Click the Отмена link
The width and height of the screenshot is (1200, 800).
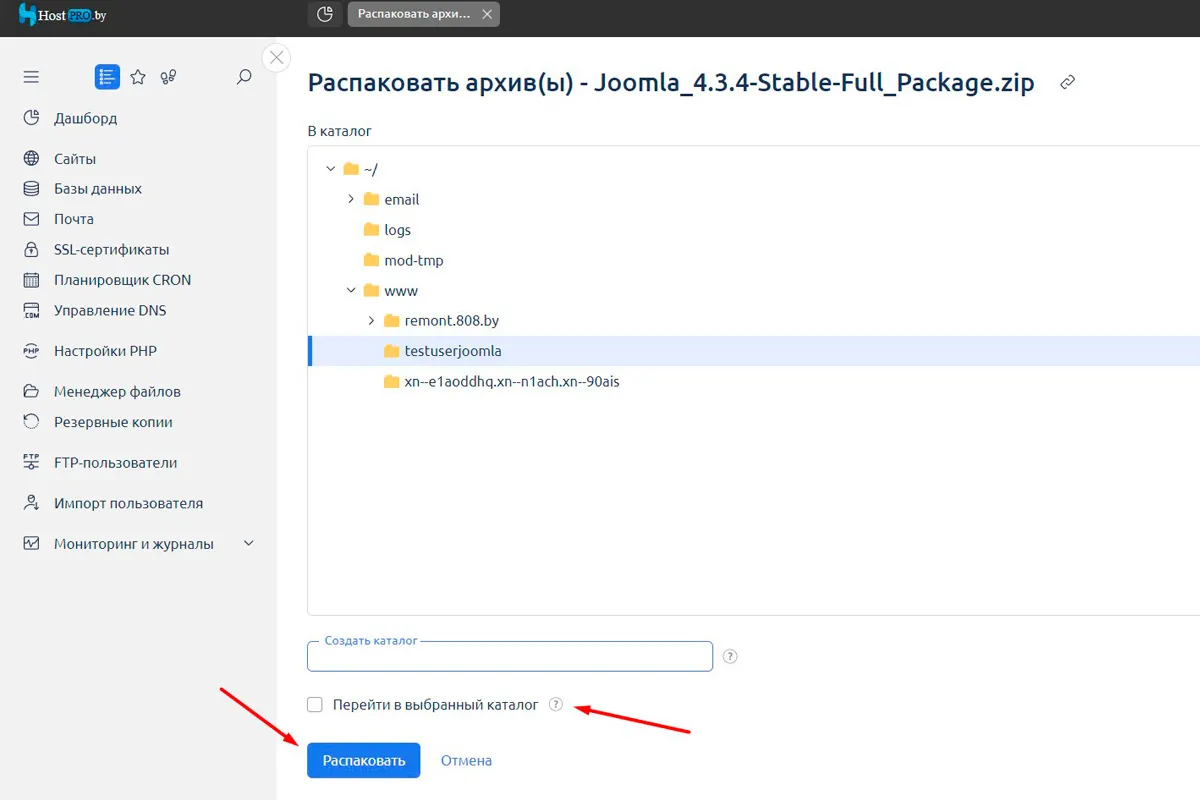[x=466, y=761]
